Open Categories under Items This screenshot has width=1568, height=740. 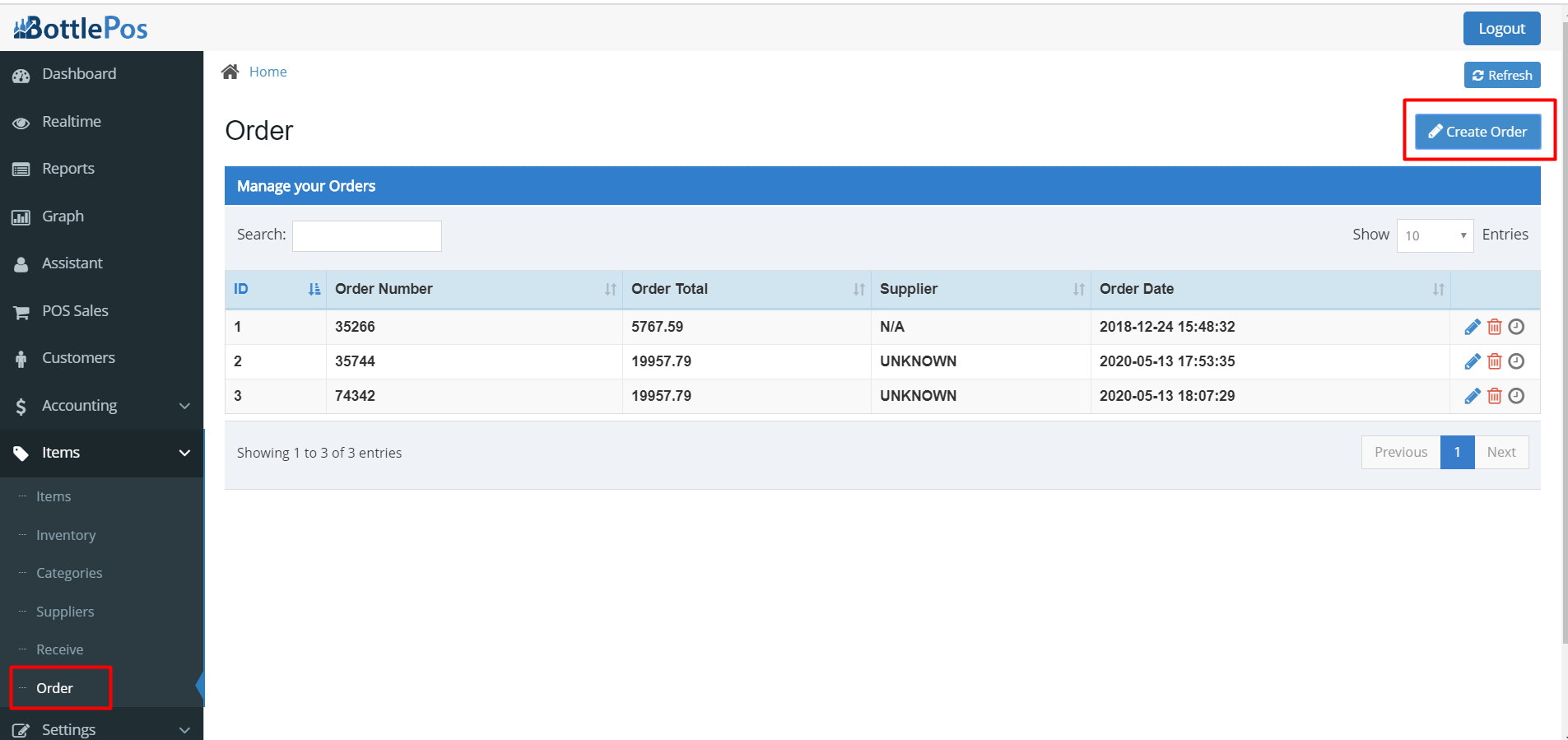pos(69,573)
